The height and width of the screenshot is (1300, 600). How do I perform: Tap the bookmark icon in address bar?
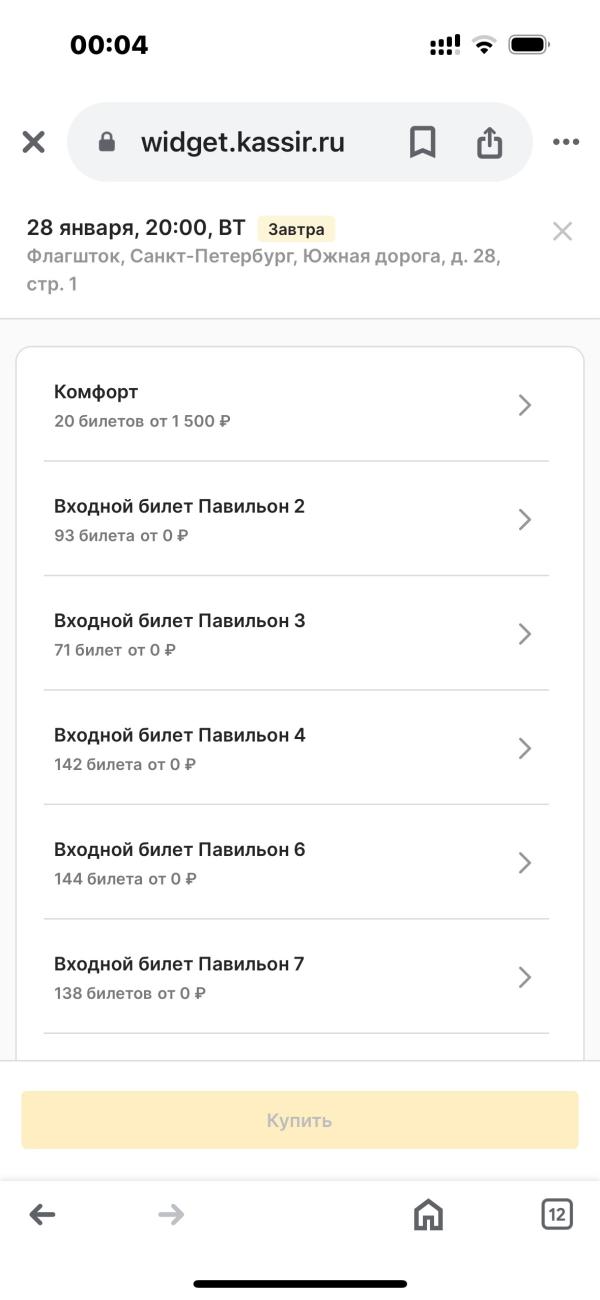[422, 142]
